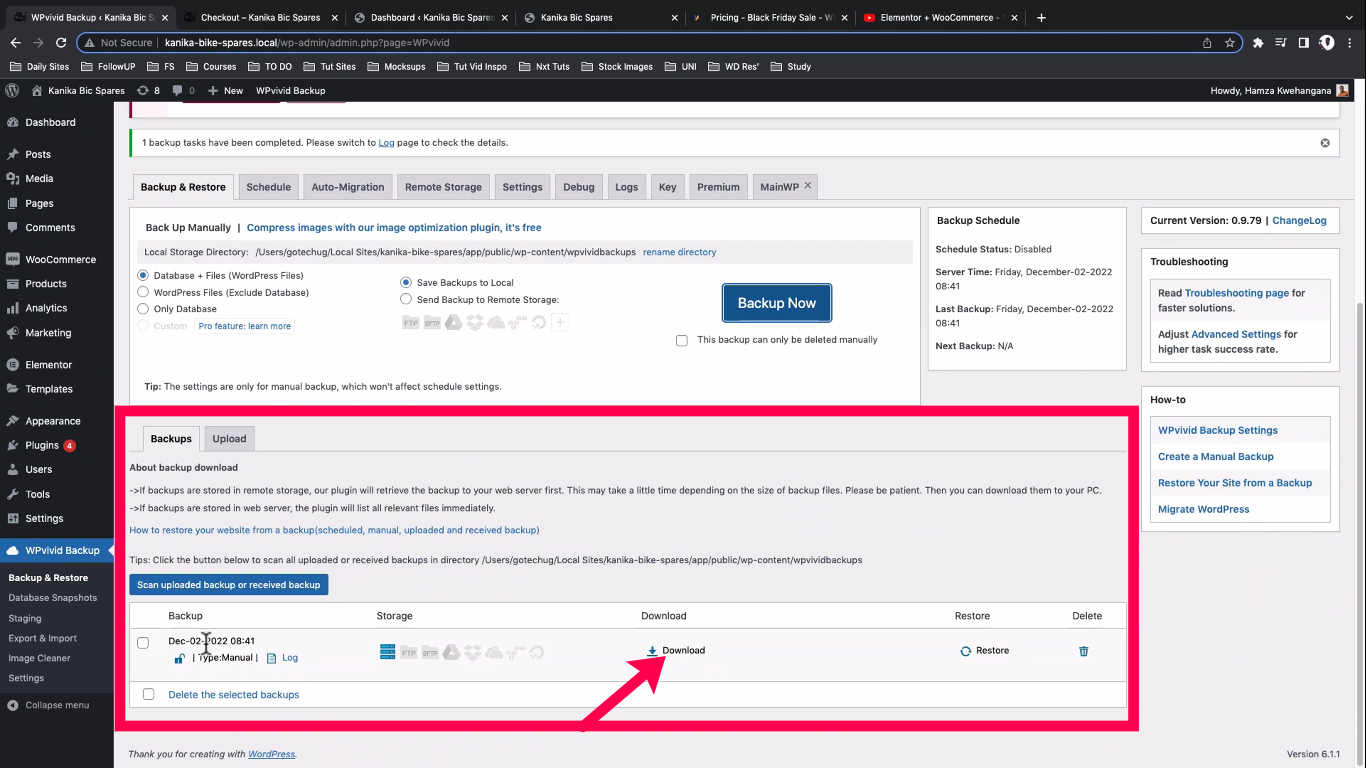Click the WordPress logo in the admin bar
1366x768 pixels.
13,90
